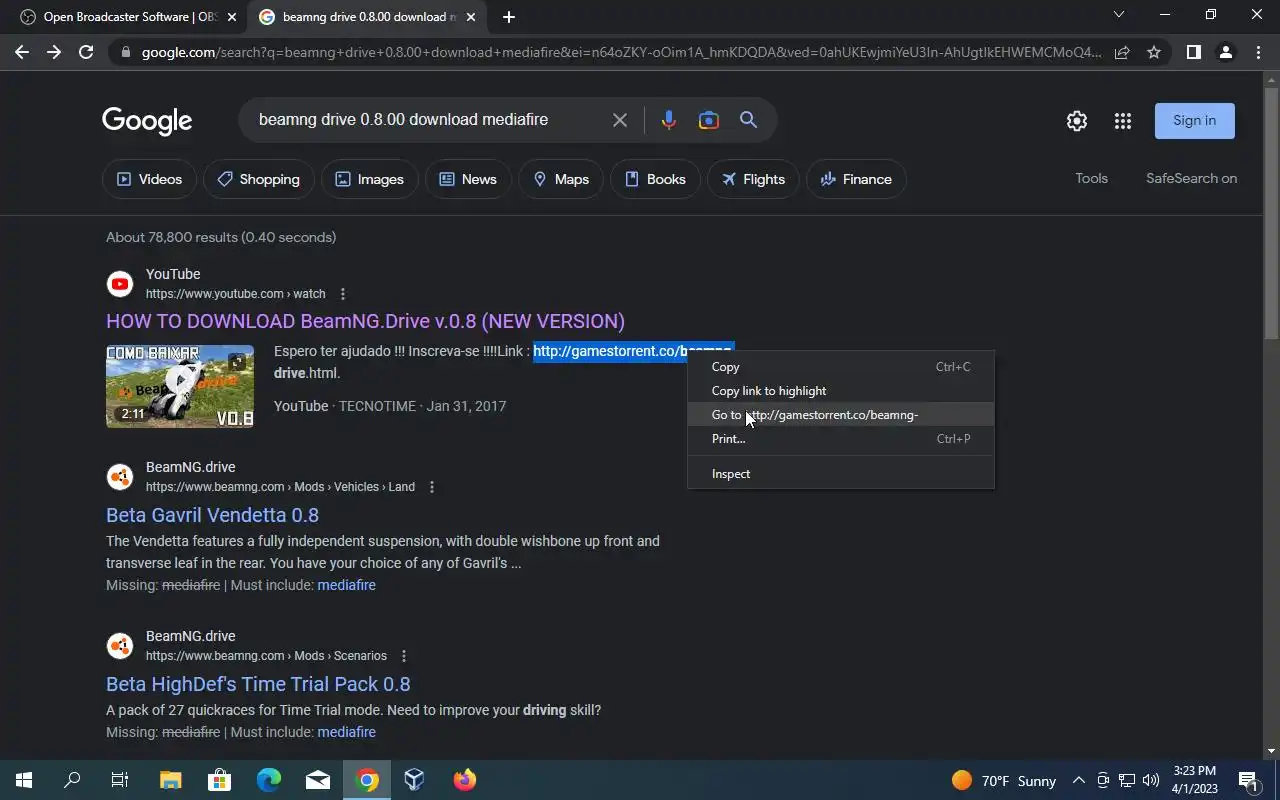Open volume control in tray
The image size is (1280, 800).
coord(1151,780)
